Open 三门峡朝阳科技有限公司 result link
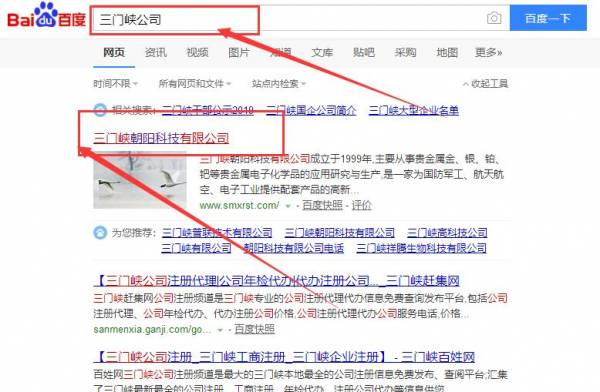 coord(161,138)
